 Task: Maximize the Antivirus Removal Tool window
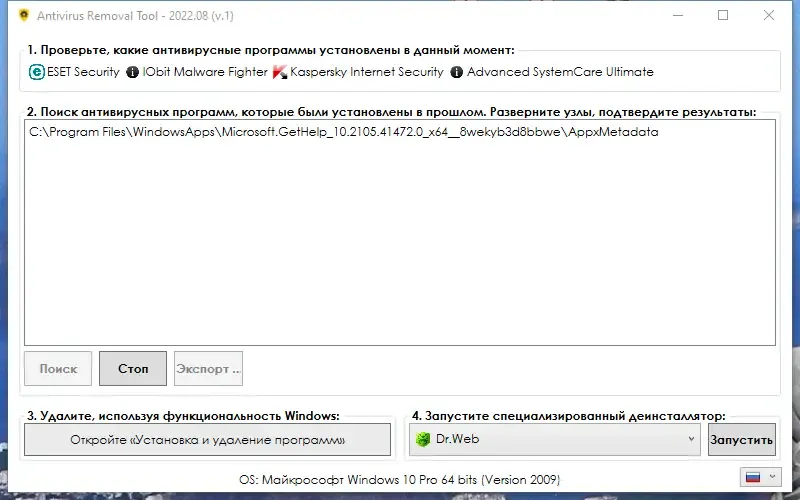pos(723,15)
